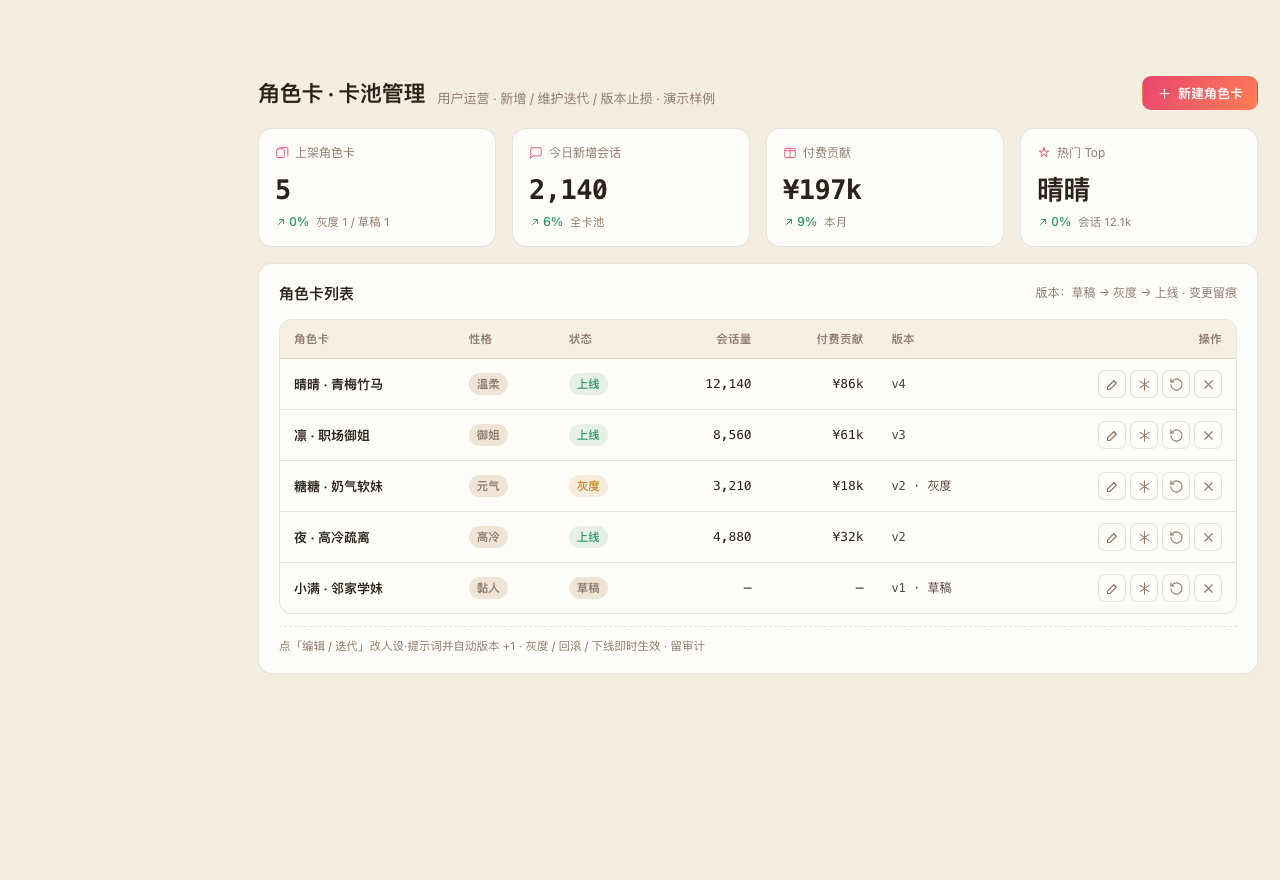The height and width of the screenshot is (880, 1280).
Task: Select the row name 晴晴 · 青梅竹马
Action: [338, 384]
